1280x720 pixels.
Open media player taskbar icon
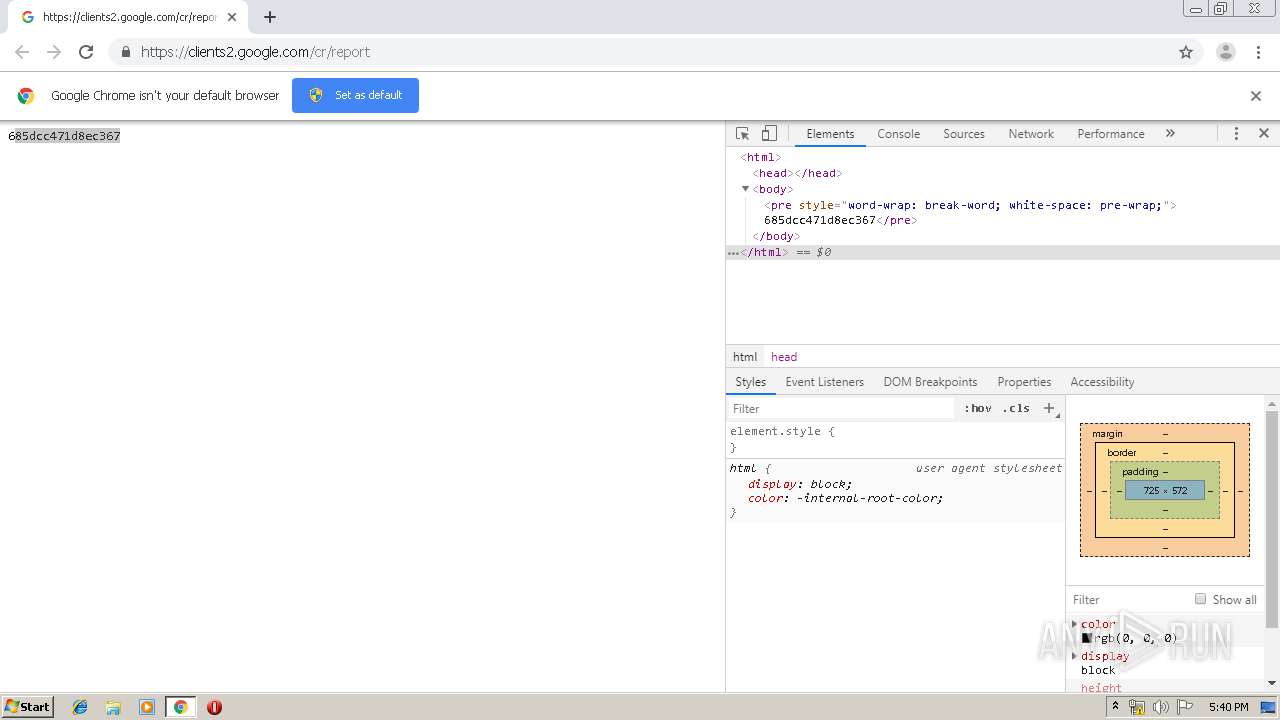coord(147,707)
